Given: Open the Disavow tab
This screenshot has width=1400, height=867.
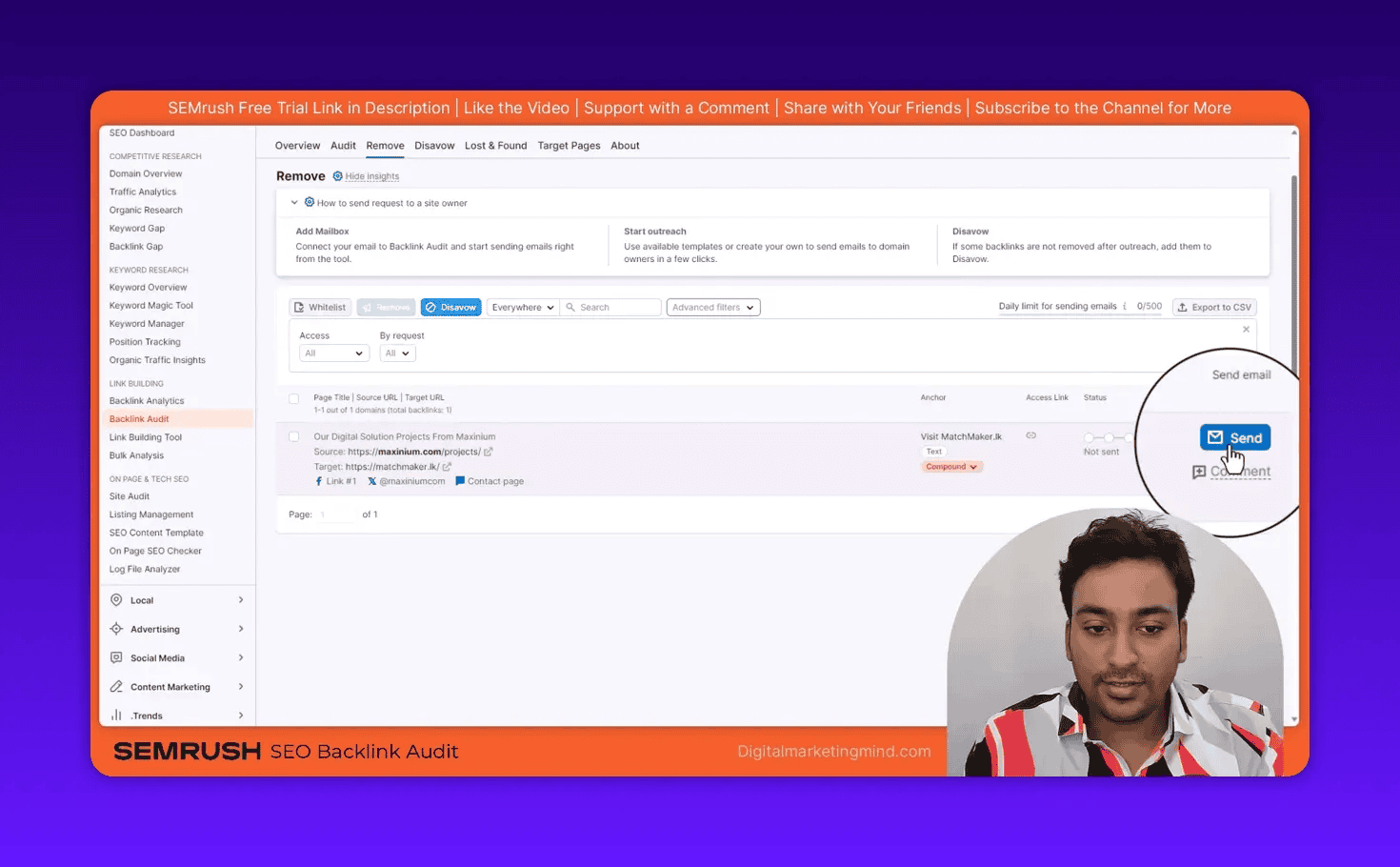Looking at the screenshot, I should [434, 145].
